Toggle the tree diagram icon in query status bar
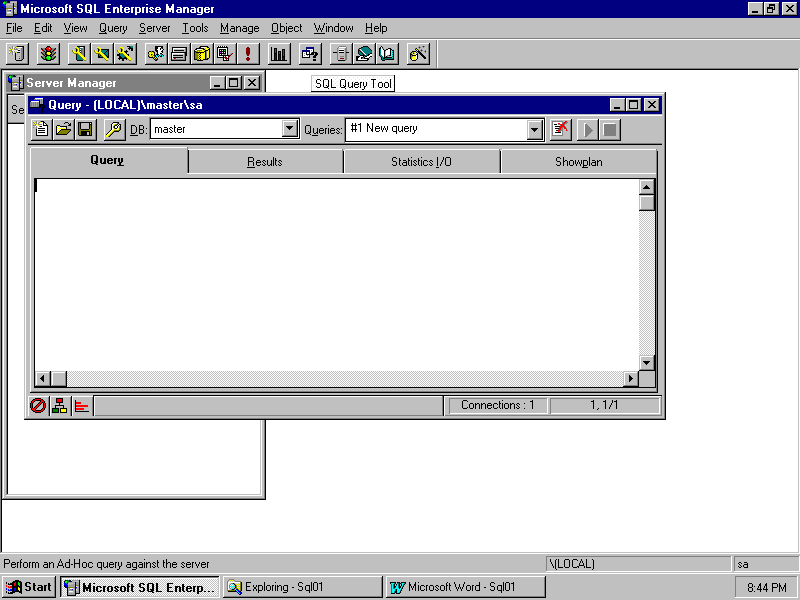The height and width of the screenshot is (600, 800). click(60, 405)
